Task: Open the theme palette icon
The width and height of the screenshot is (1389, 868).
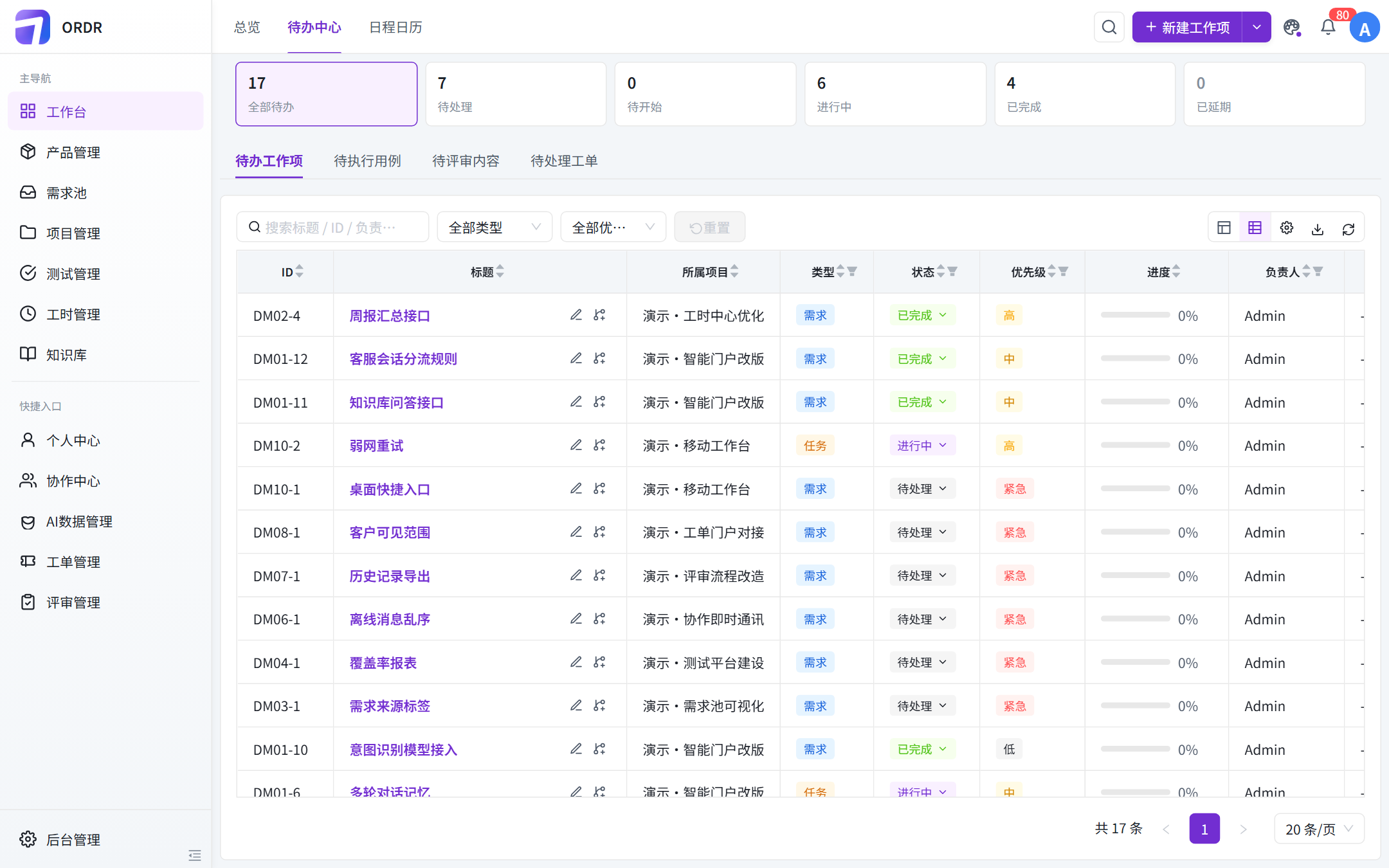Action: [1291, 27]
